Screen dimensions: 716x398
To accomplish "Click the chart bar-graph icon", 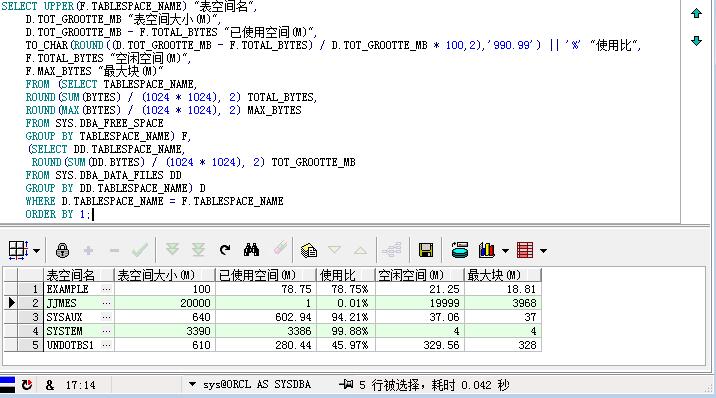I will click(x=487, y=250).
